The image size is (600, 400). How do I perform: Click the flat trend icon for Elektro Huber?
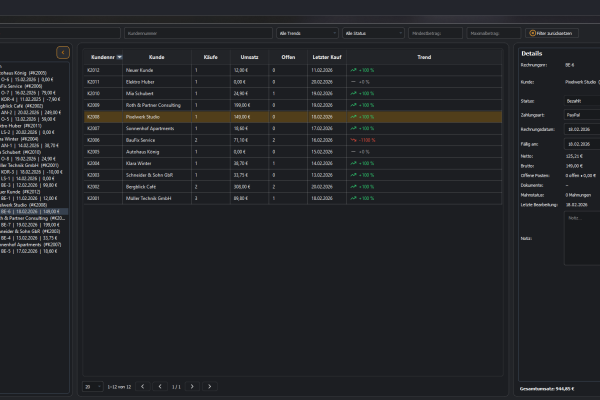(353, 82)
